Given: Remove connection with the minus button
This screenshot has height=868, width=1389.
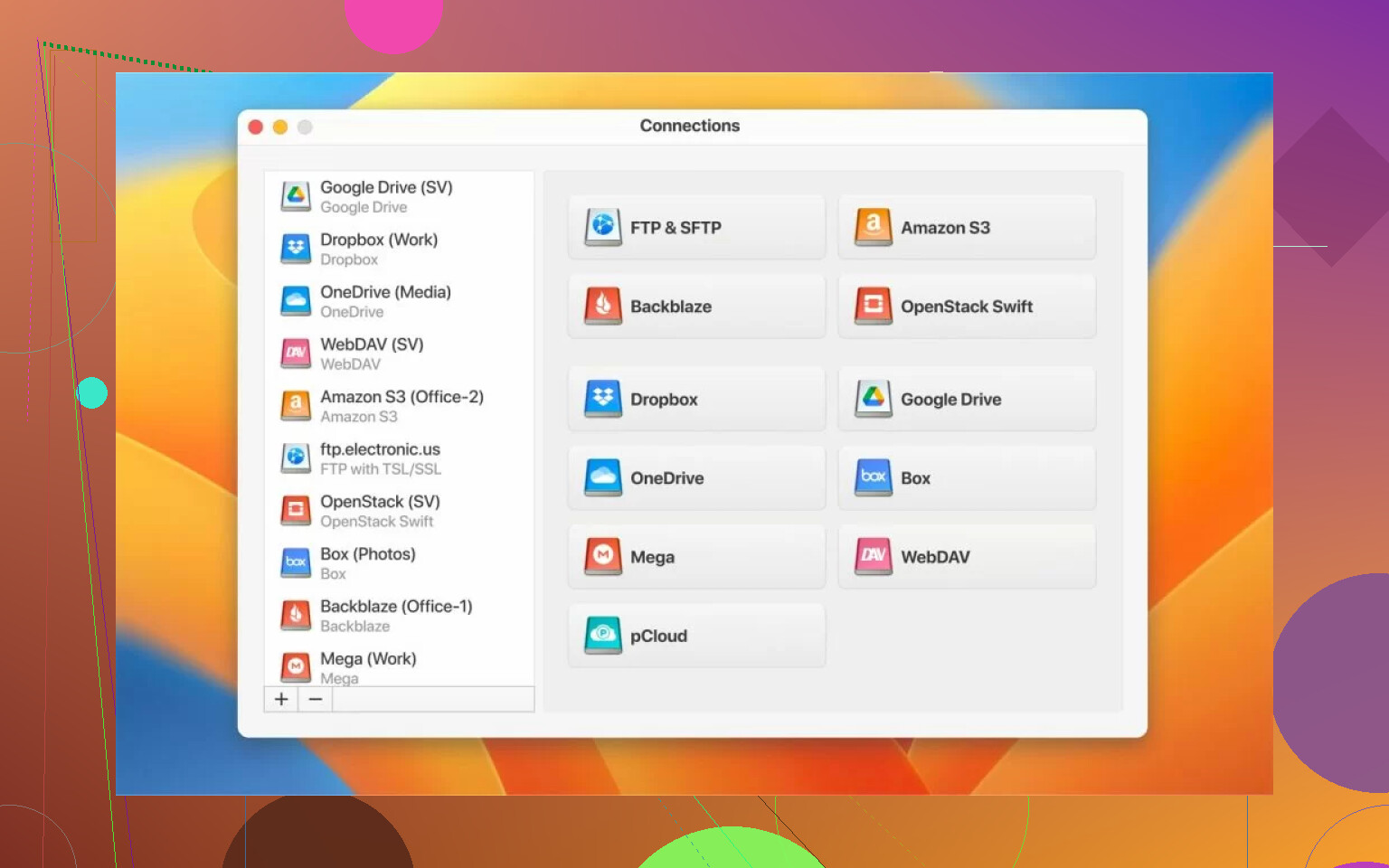Looking at the screenshot, I should tap(315, 699).
